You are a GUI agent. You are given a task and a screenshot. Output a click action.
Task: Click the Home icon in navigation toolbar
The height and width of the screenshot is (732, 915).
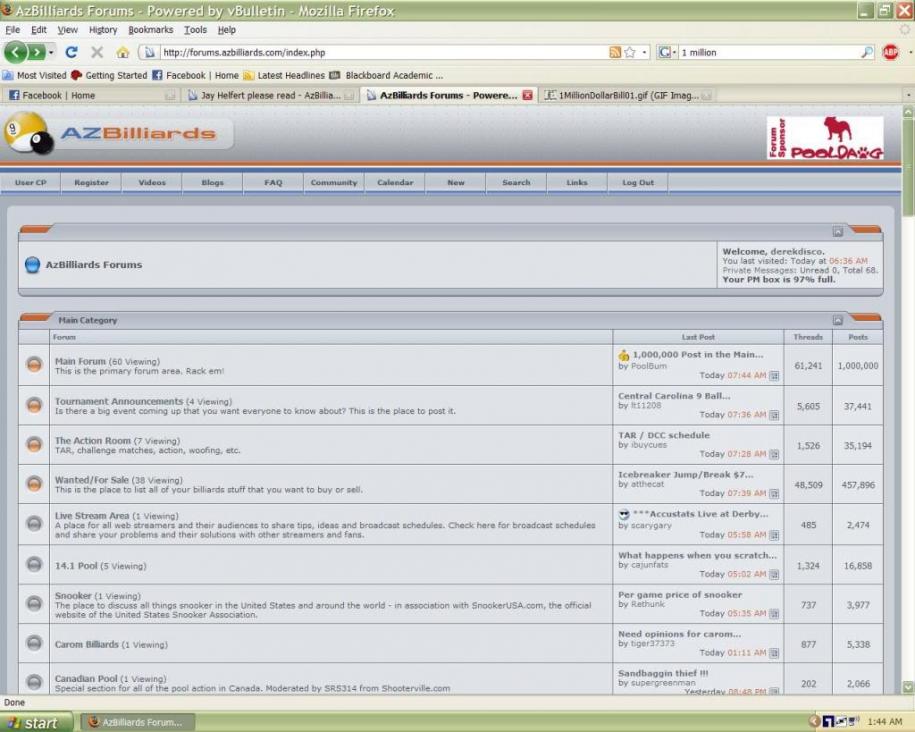tap(123, 53)
